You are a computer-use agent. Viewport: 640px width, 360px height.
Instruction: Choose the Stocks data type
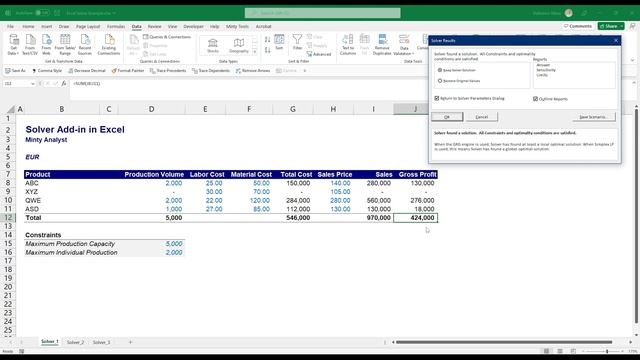(213, 46)
